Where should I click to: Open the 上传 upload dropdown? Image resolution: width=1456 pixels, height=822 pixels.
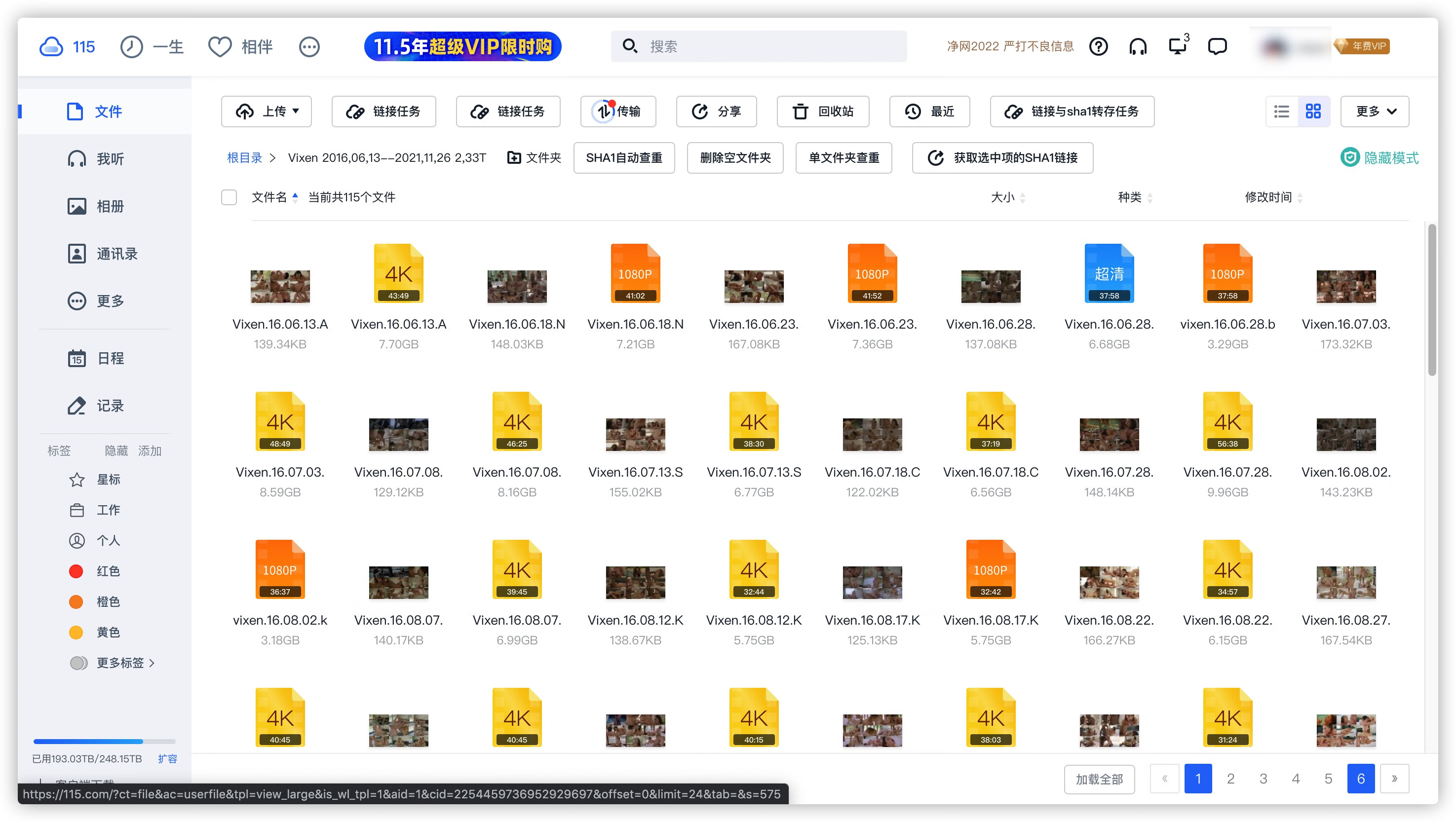point(266,112)
